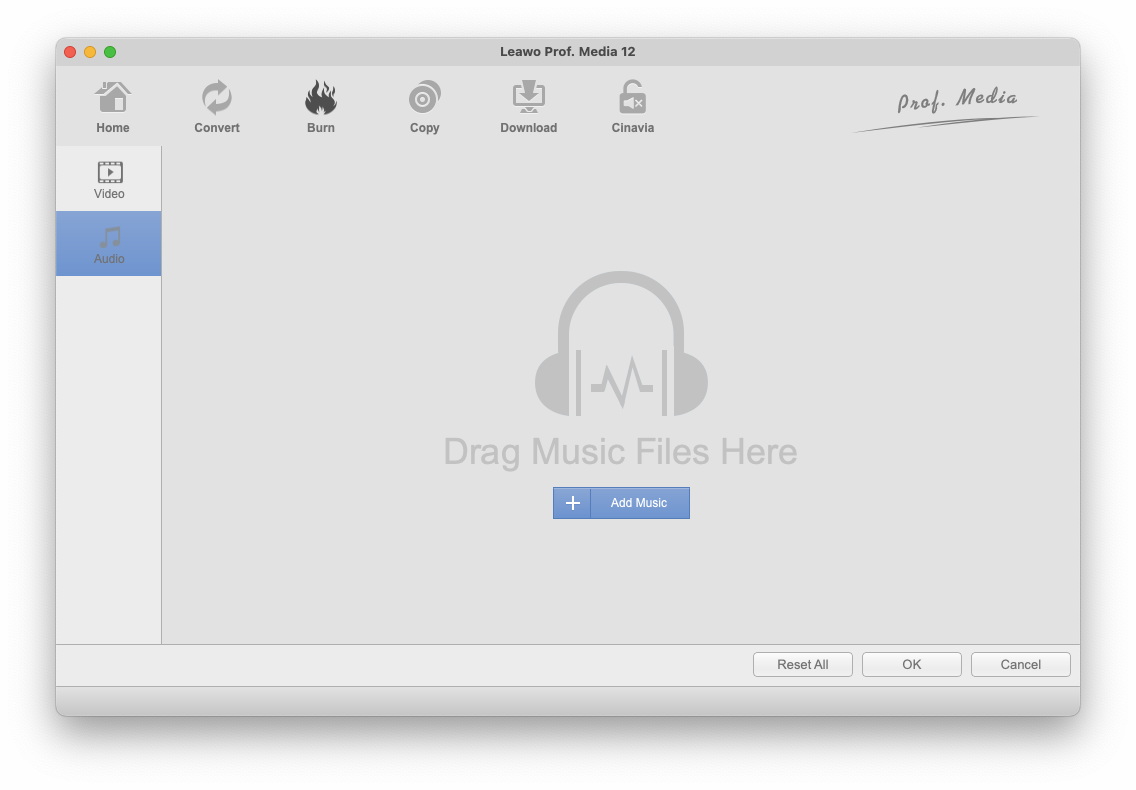Screen dimensions: 1136x790
Task: Click the plus icon beside Add Music
Action: pyautogui.click(x=572, y=503)
